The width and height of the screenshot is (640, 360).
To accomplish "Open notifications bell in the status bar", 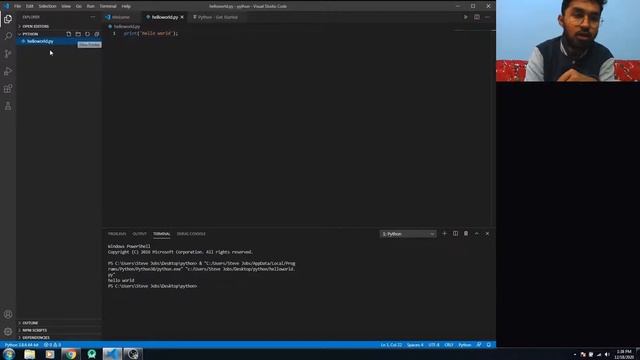I will pos(489,345).
